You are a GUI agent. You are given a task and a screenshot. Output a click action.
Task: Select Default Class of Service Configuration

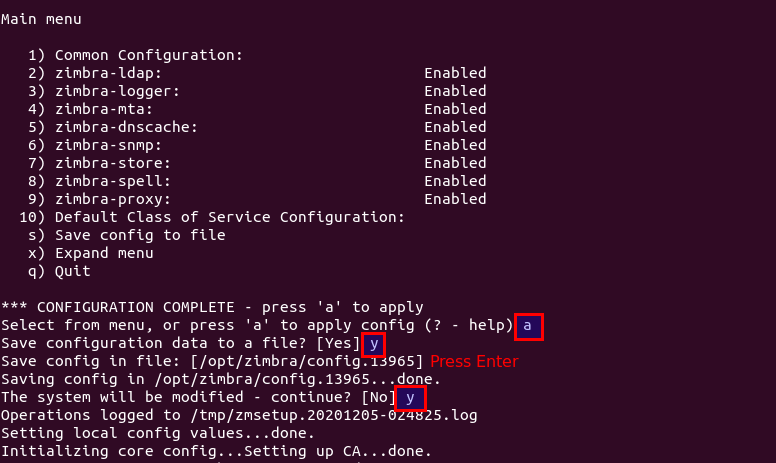229,217
